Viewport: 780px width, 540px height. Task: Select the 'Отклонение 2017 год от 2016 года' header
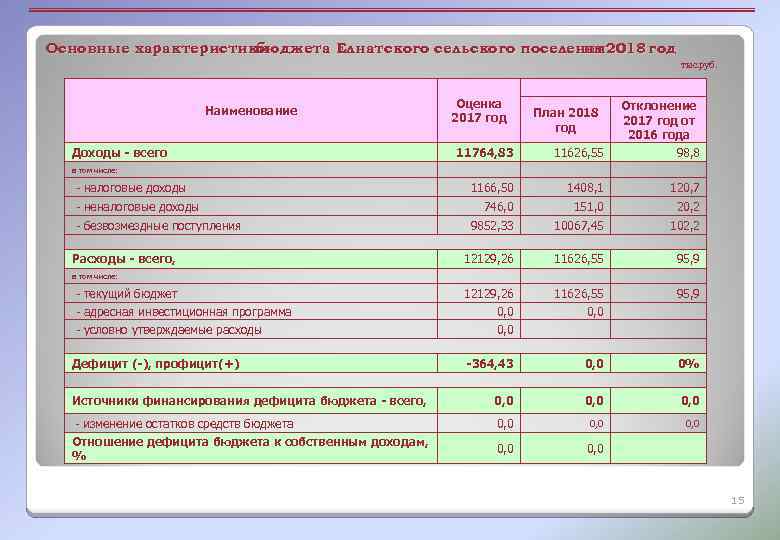point(659,120)
